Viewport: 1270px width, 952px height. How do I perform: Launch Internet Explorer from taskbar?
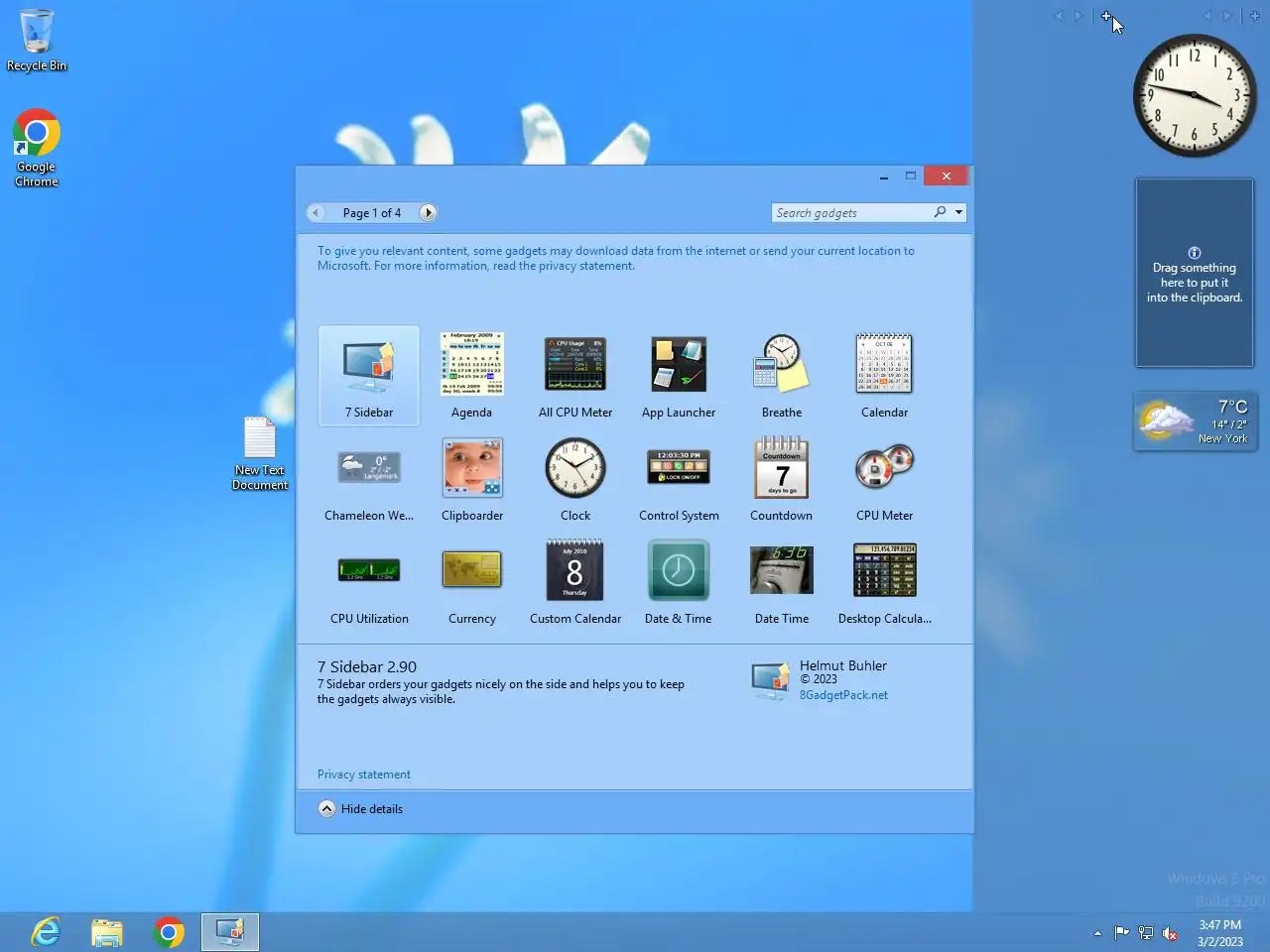(46, 932)
